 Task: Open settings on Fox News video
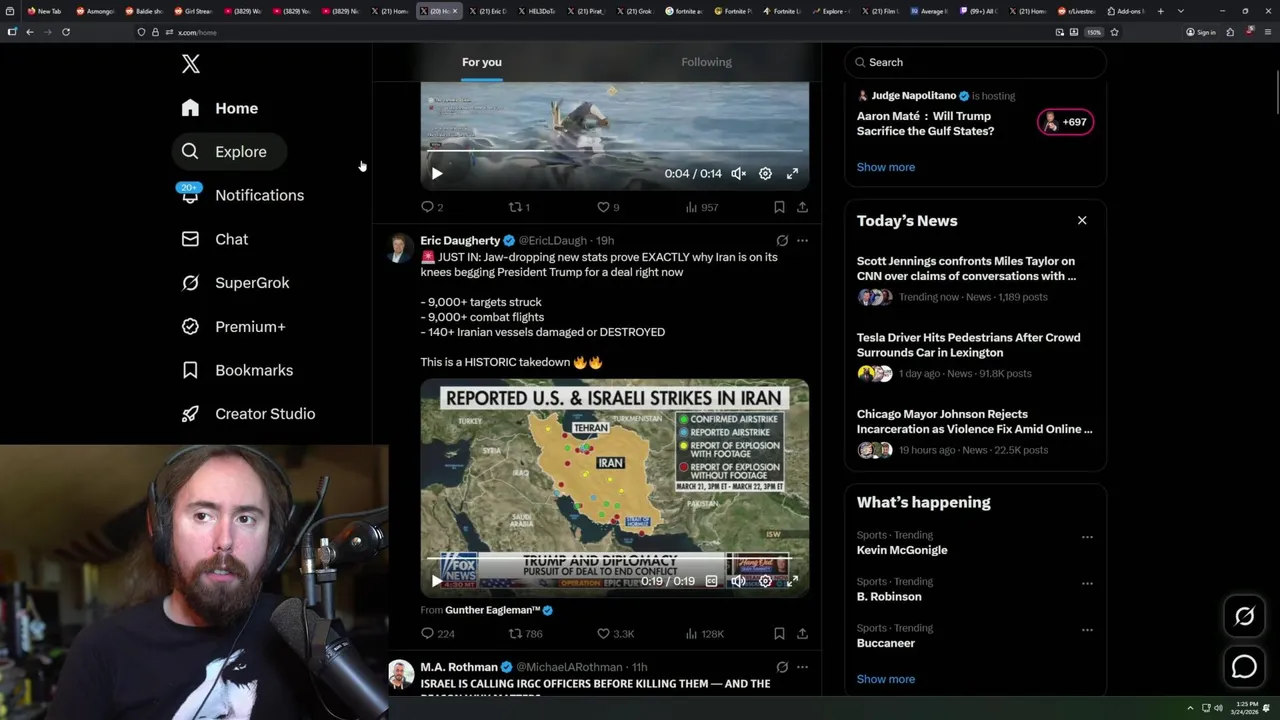[765, 581]
